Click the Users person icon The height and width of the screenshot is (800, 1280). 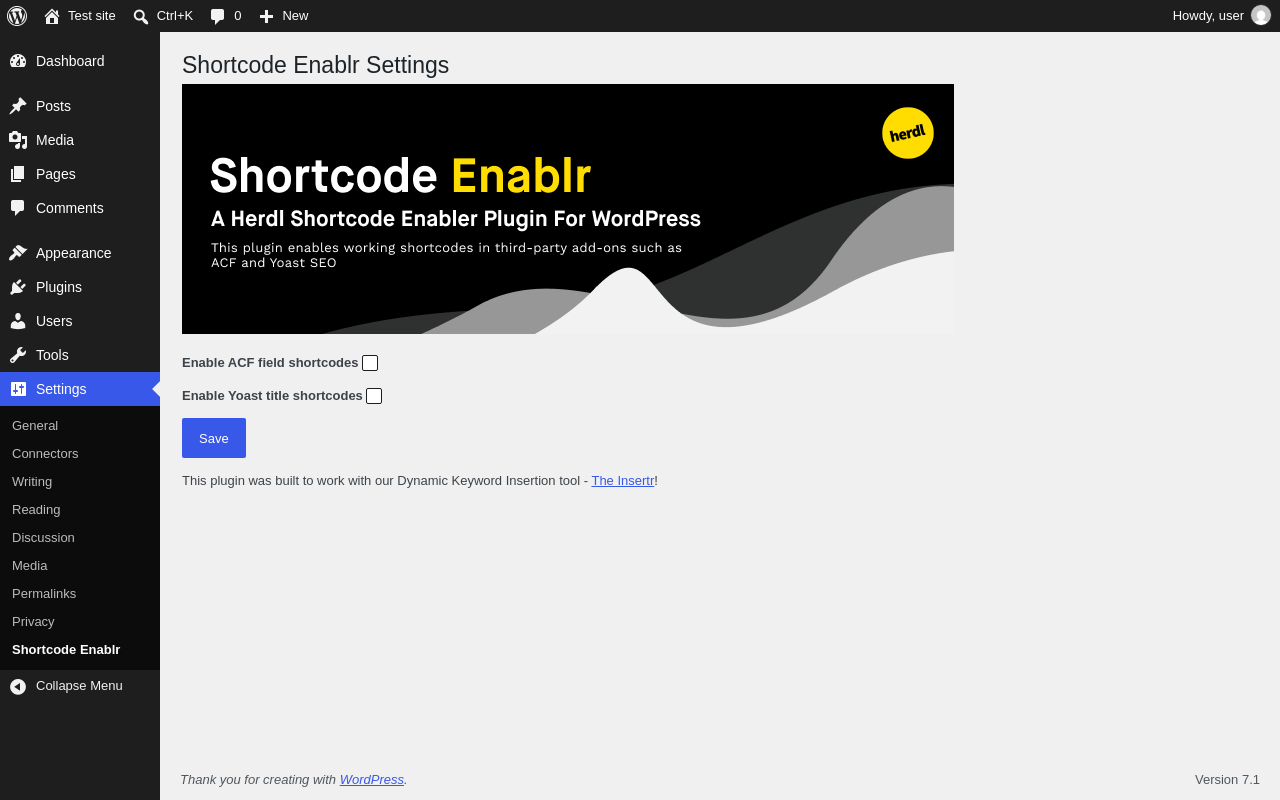click(x=18, y=321)
